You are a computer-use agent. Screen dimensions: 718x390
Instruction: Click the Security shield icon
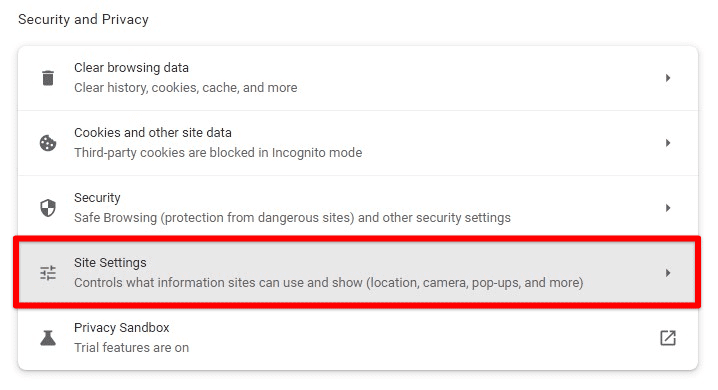point(48,208)
